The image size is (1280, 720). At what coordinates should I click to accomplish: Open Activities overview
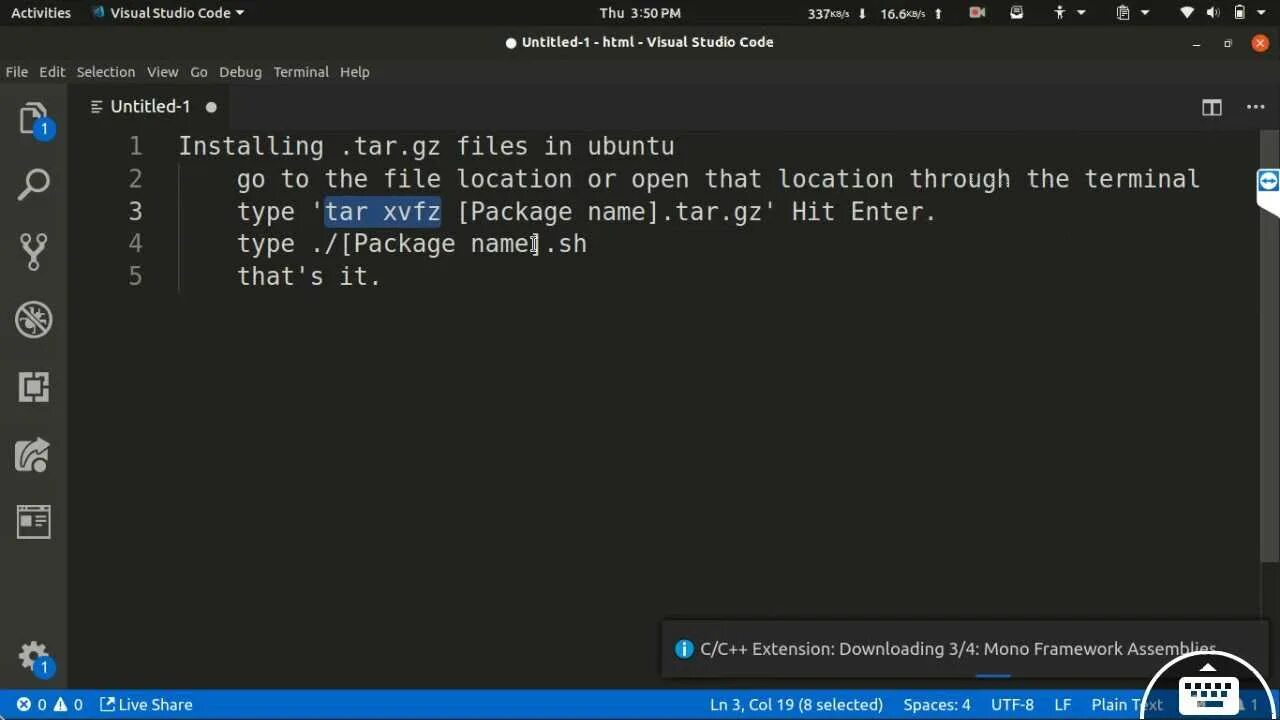41,13
